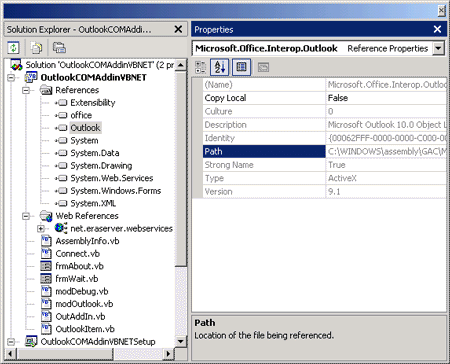
Task: Click the left arrow of horizontal scrollbar
Action: point(10,353)
